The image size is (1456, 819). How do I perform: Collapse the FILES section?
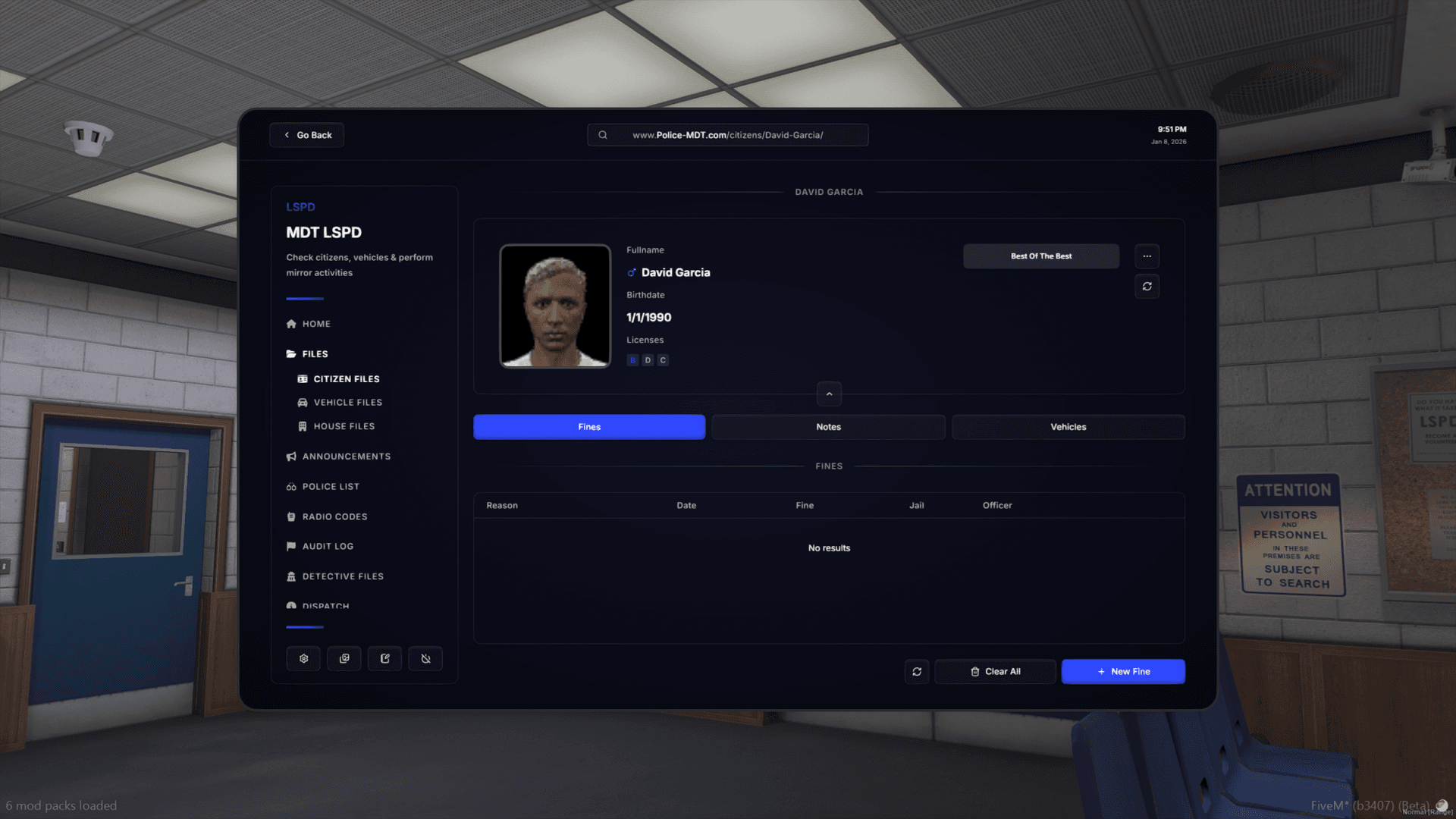[x=307, y=354]
